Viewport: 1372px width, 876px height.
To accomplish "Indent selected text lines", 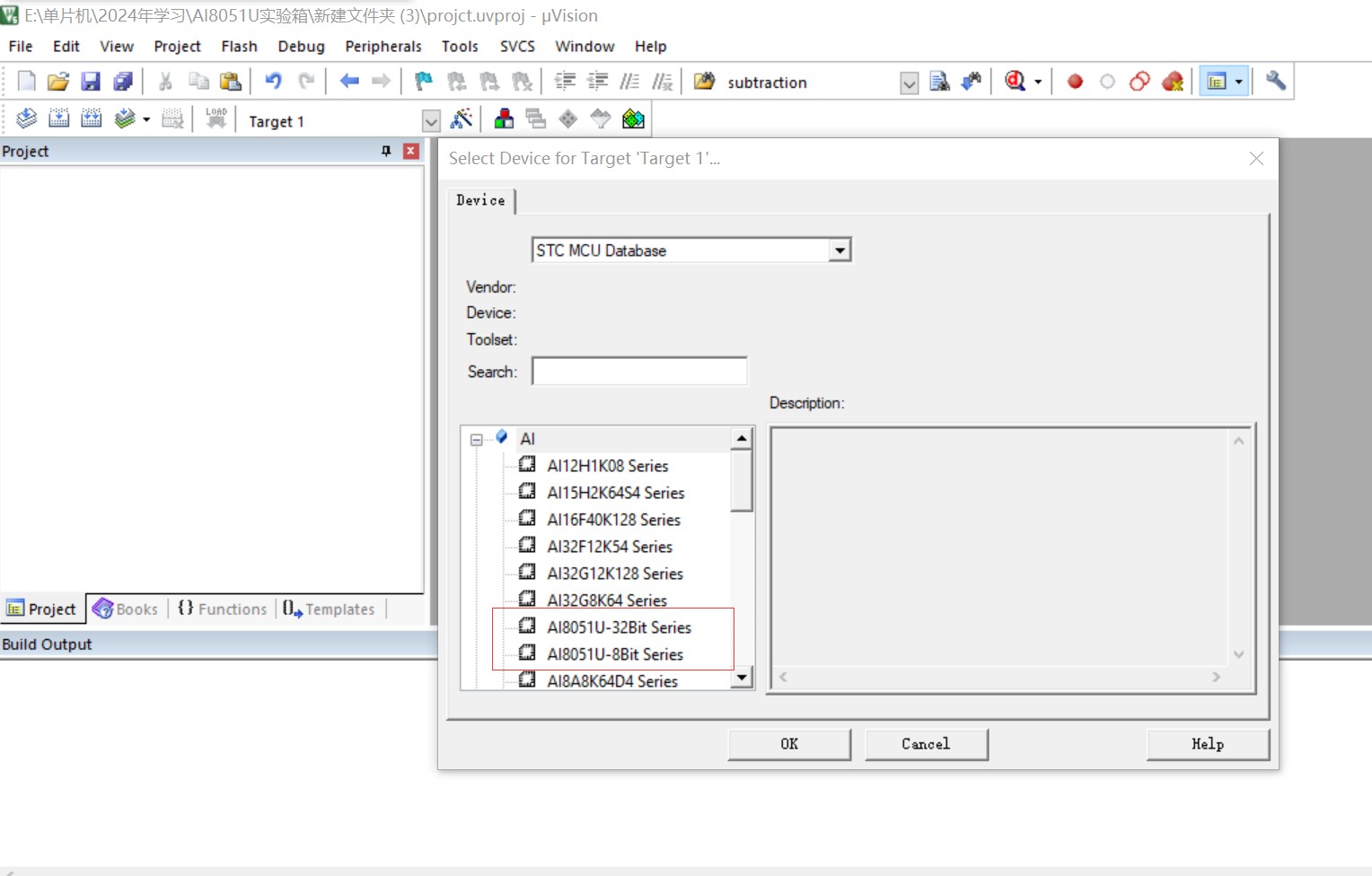I will [565, 82].
